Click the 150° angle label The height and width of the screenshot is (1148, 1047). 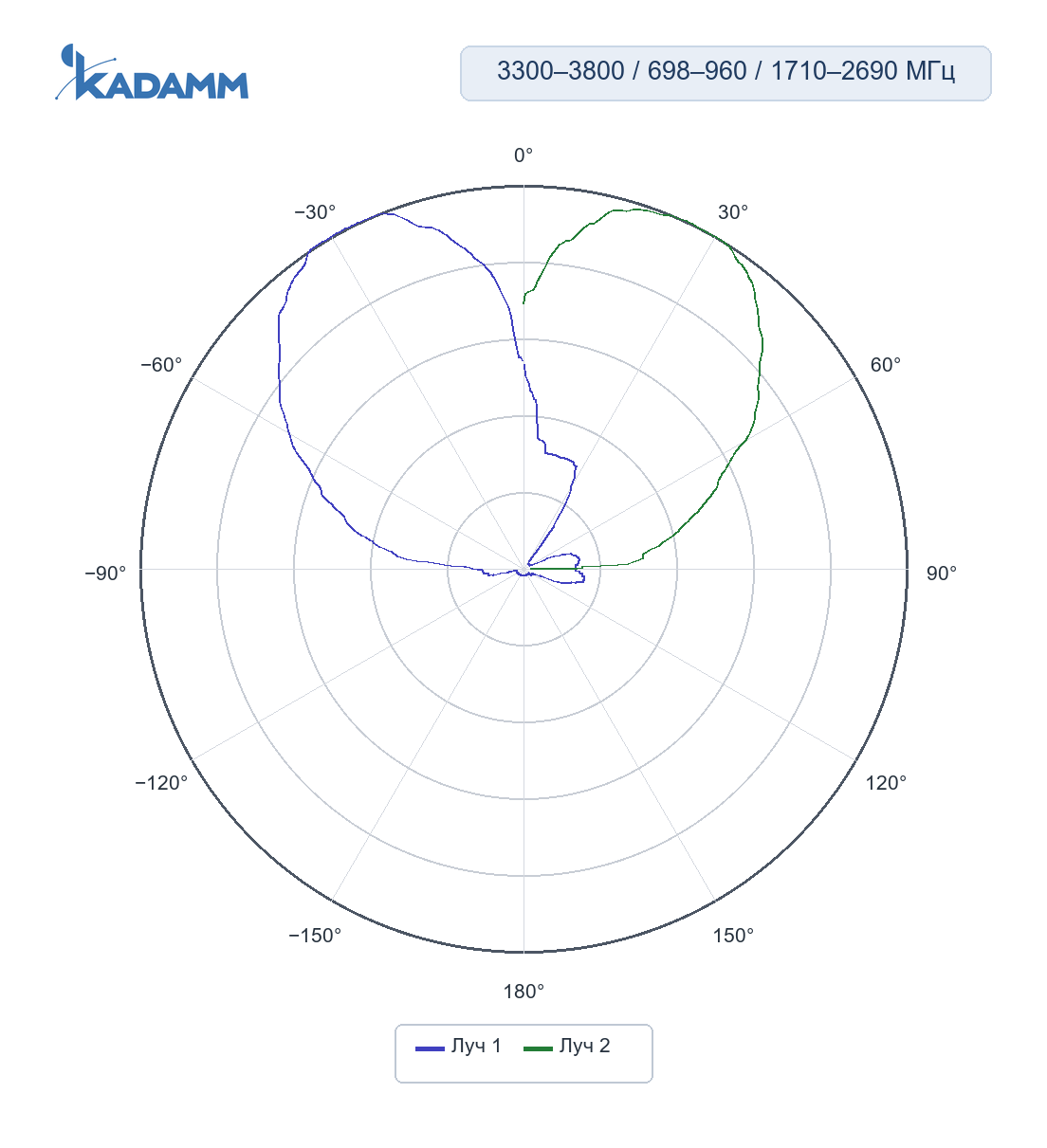(x=733, y=936)
